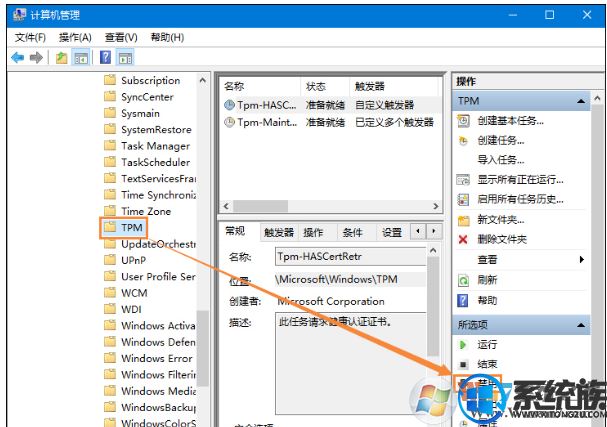Open the 文件(F) menu
This screenshot has height=427, width=607.
[x=30, y=38]
